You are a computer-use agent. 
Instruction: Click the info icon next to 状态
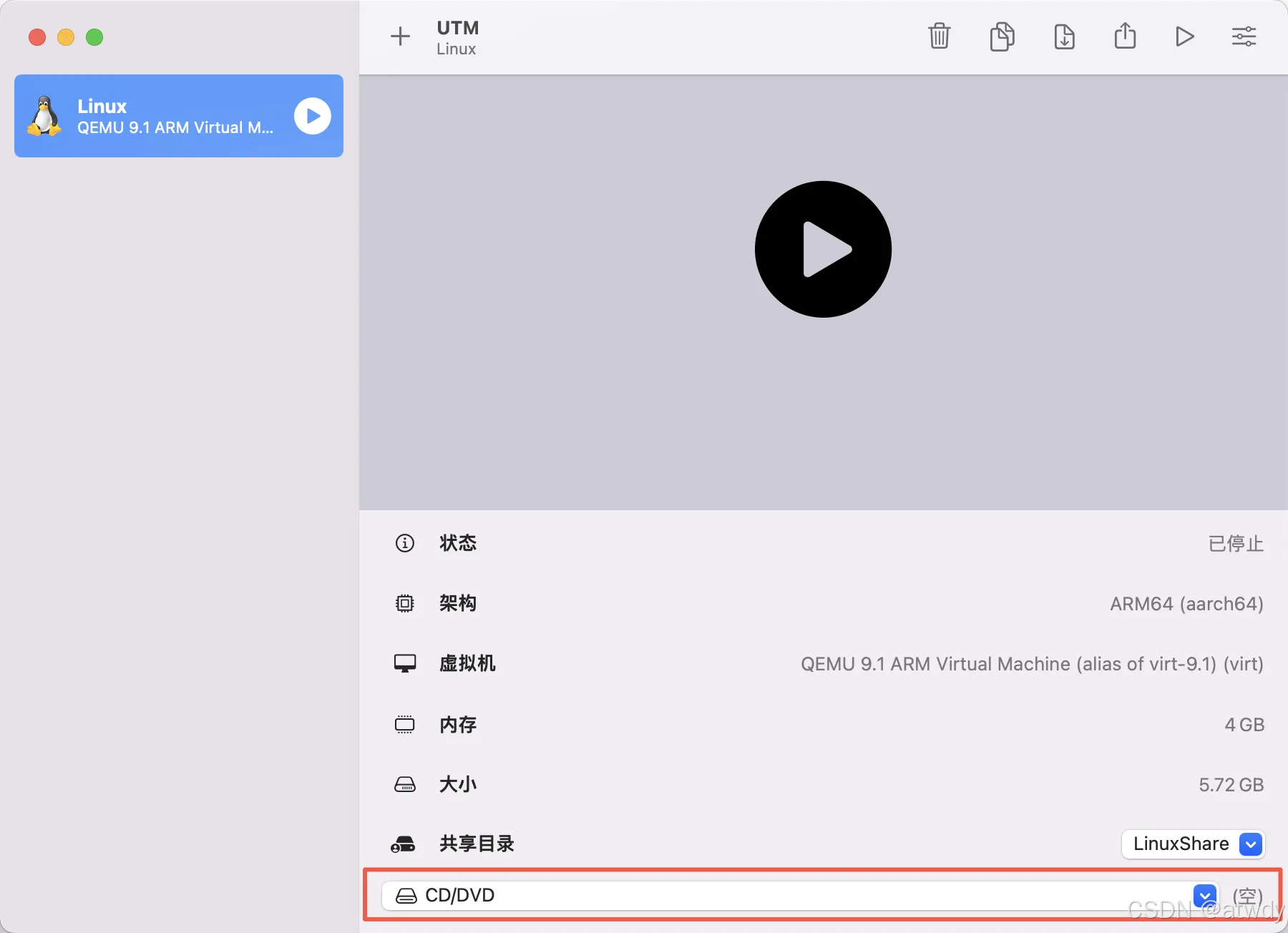coord(404,543)
